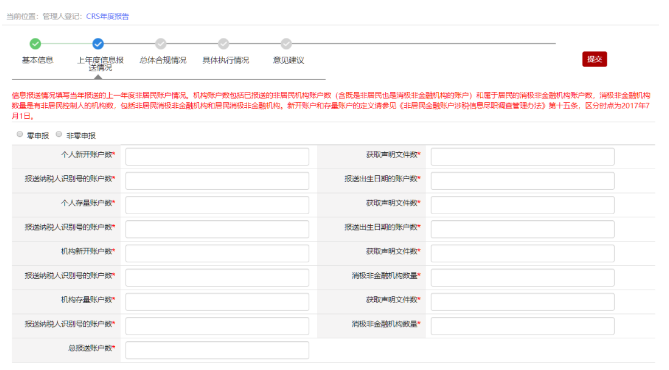Click the green check icon for 基本信息 step
This screenshot has height=370, width=669.
pyautogui.click(x=35, y=44)
